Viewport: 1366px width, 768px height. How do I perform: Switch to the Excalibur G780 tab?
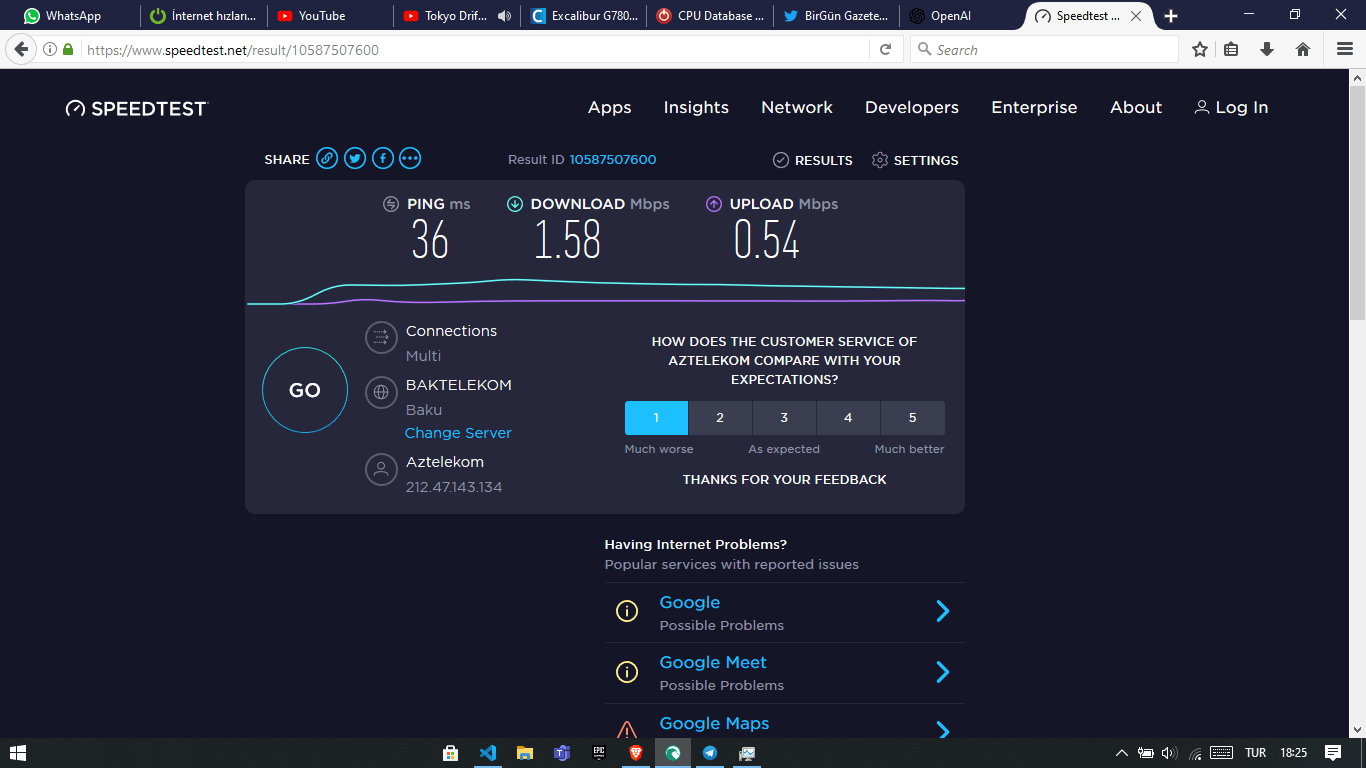click(x=584, y=16)
